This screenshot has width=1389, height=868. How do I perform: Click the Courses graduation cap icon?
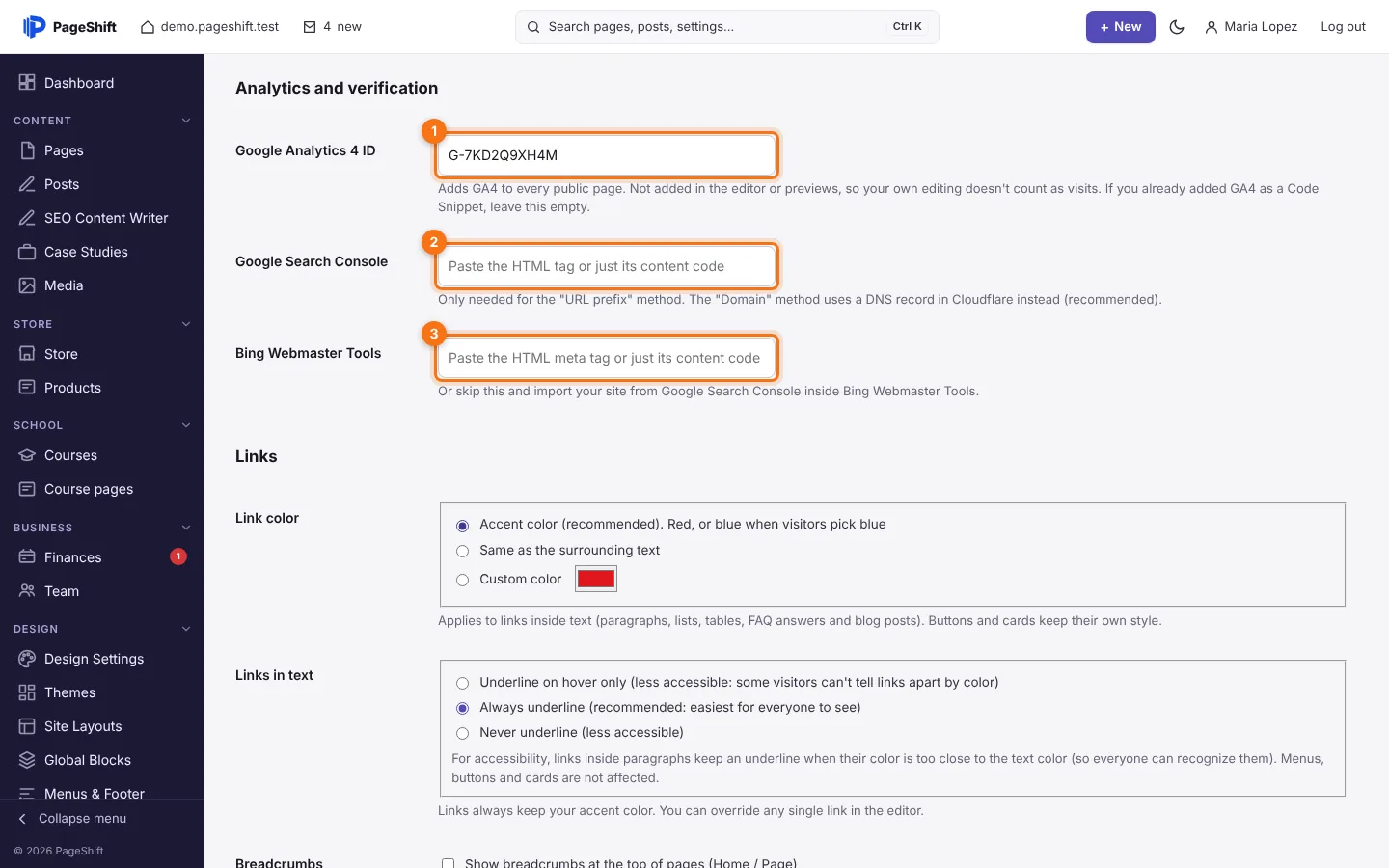pyautogui.click(x=27, y=455)
